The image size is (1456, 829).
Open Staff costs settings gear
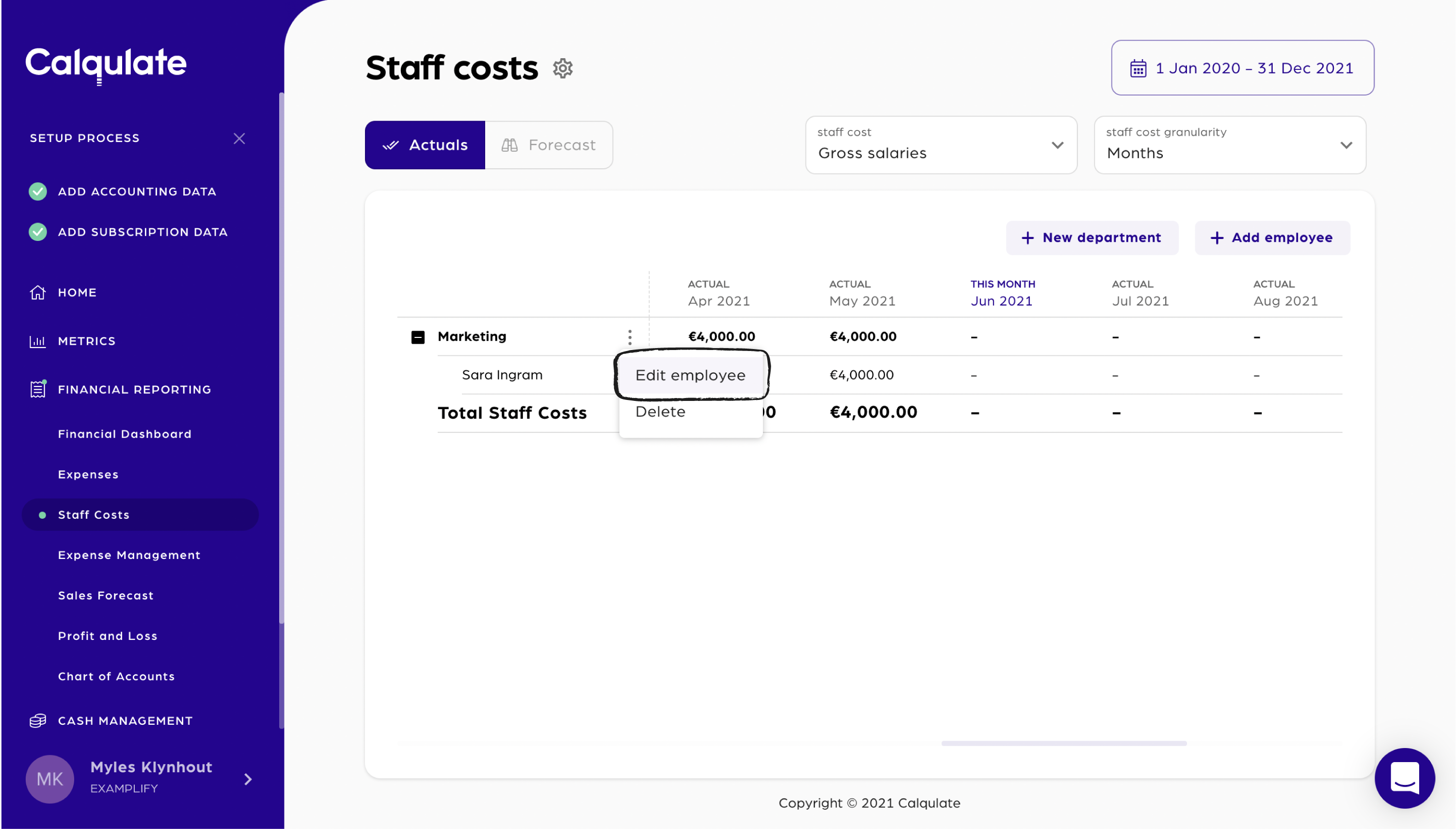(x=562, y=68)
